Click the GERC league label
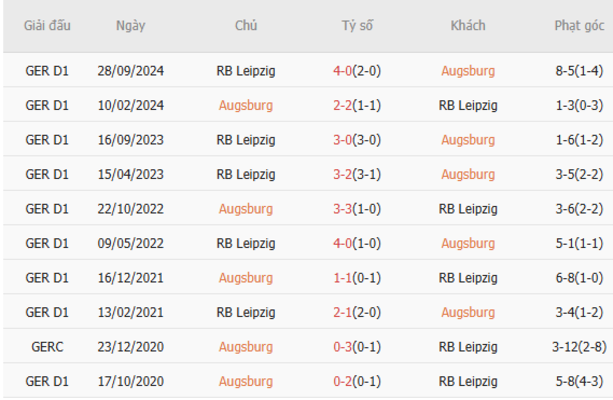The width and height of the screenshot is (613, 400). 47,347
